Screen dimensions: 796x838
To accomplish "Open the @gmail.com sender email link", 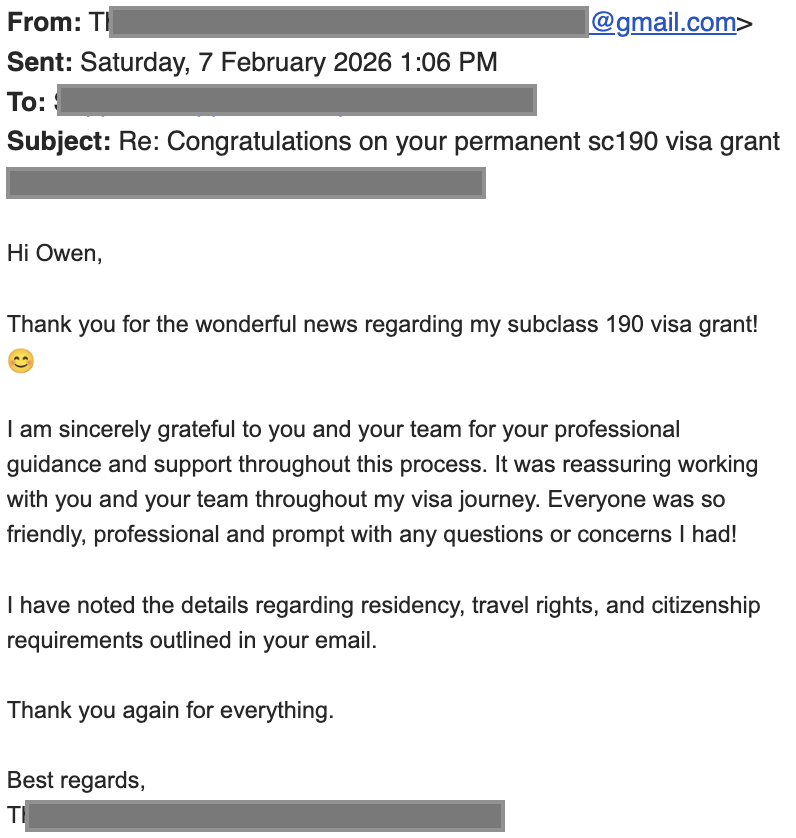I will 663,23.
